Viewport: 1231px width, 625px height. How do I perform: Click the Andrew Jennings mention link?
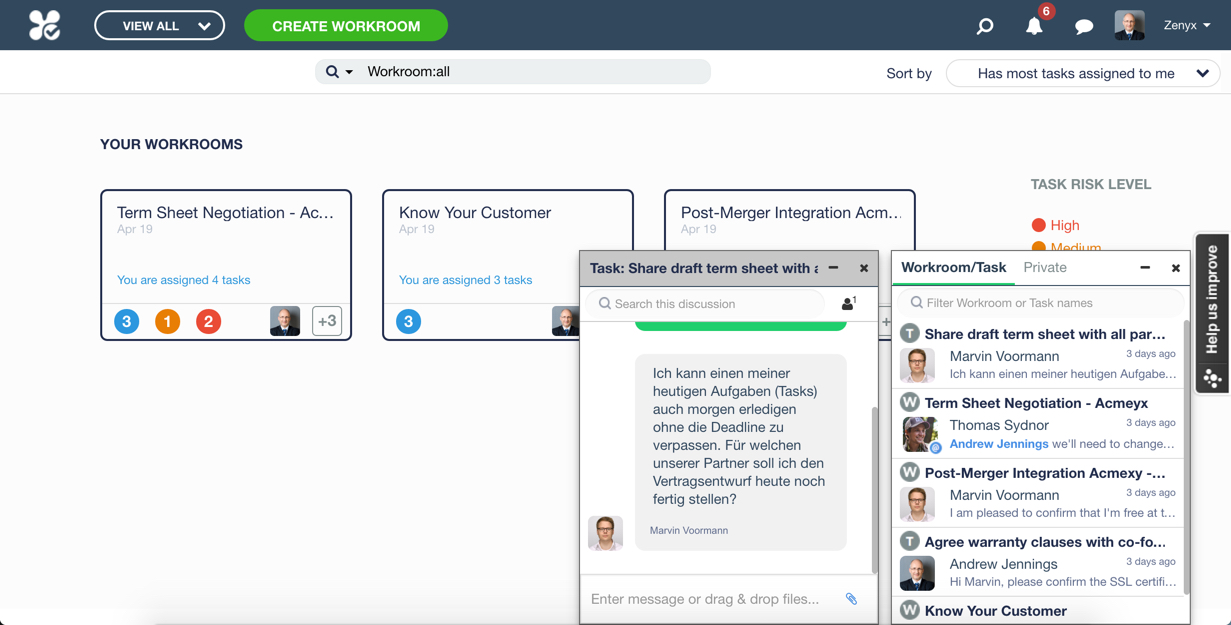(999, 443)
